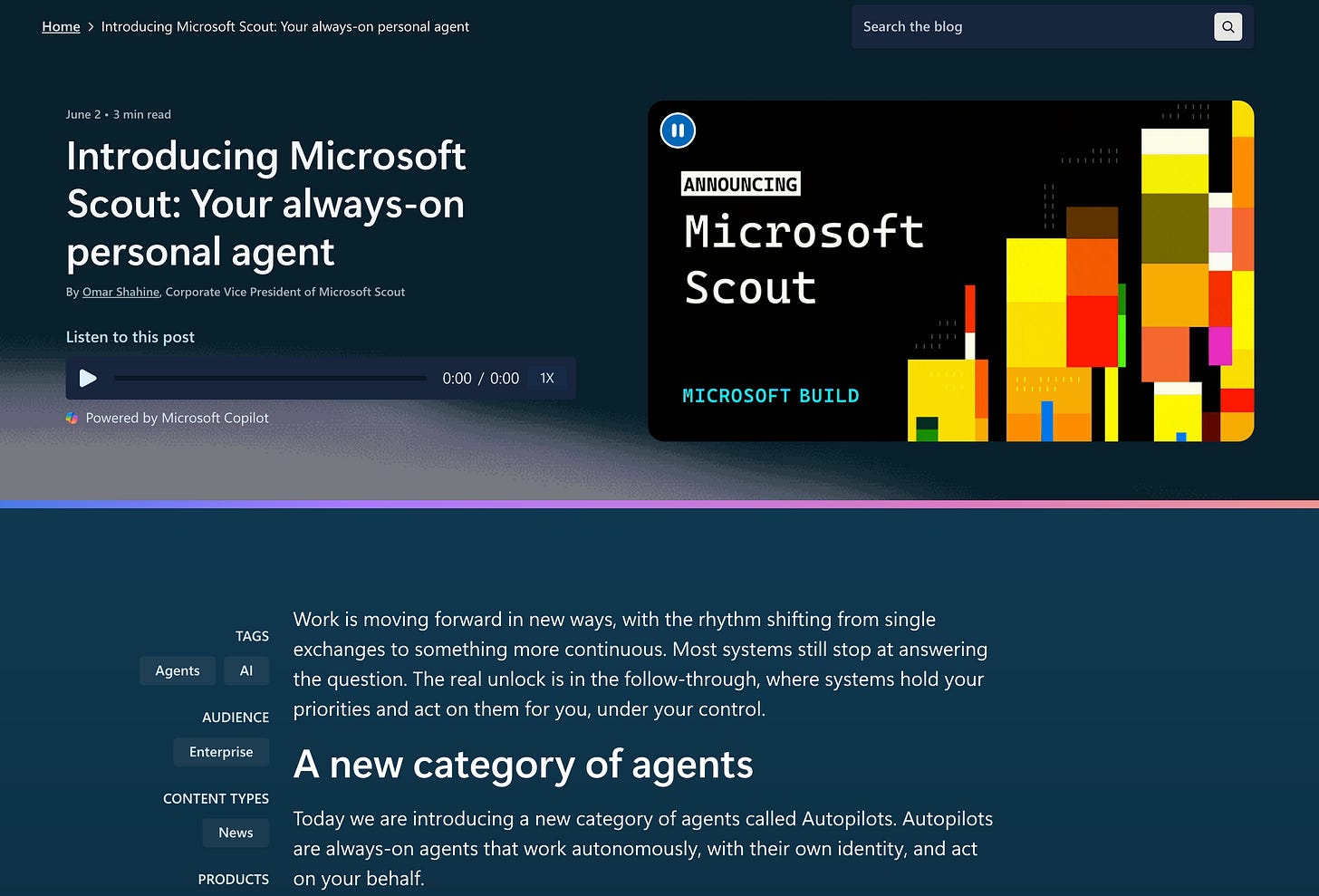This screenshot has width=1319, height=896.
Task: Click the Microsoft Copilot logo icon
Action: click(72, 418)
